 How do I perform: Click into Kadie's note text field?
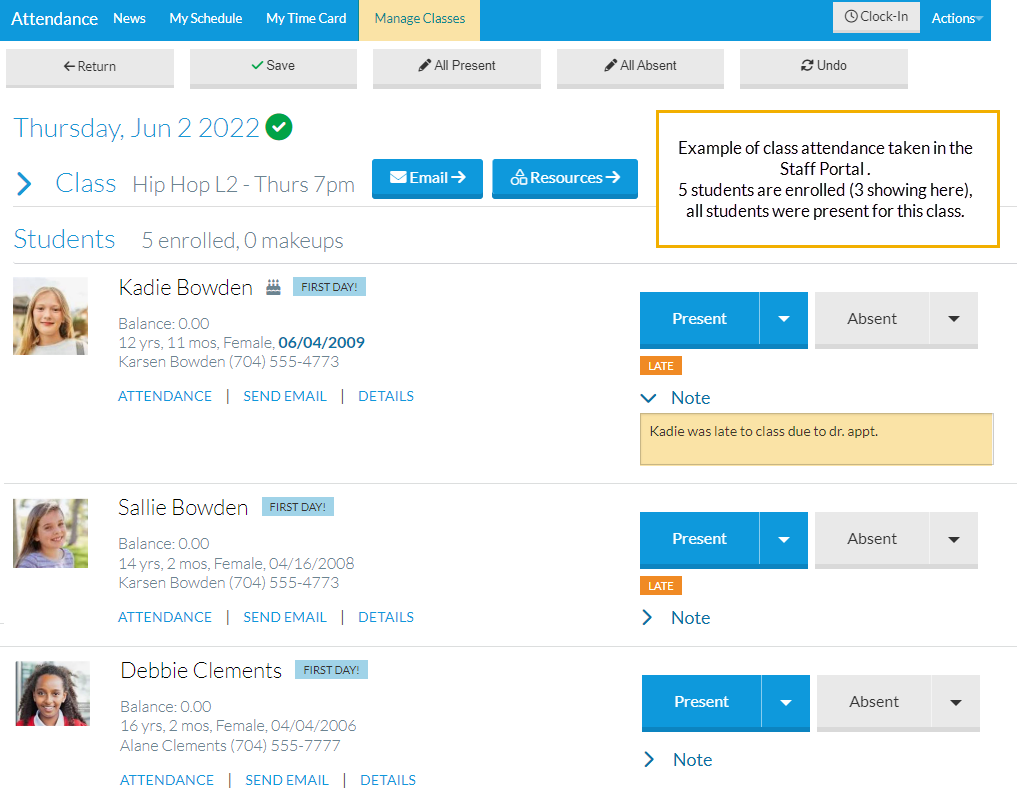pos(817,439)
